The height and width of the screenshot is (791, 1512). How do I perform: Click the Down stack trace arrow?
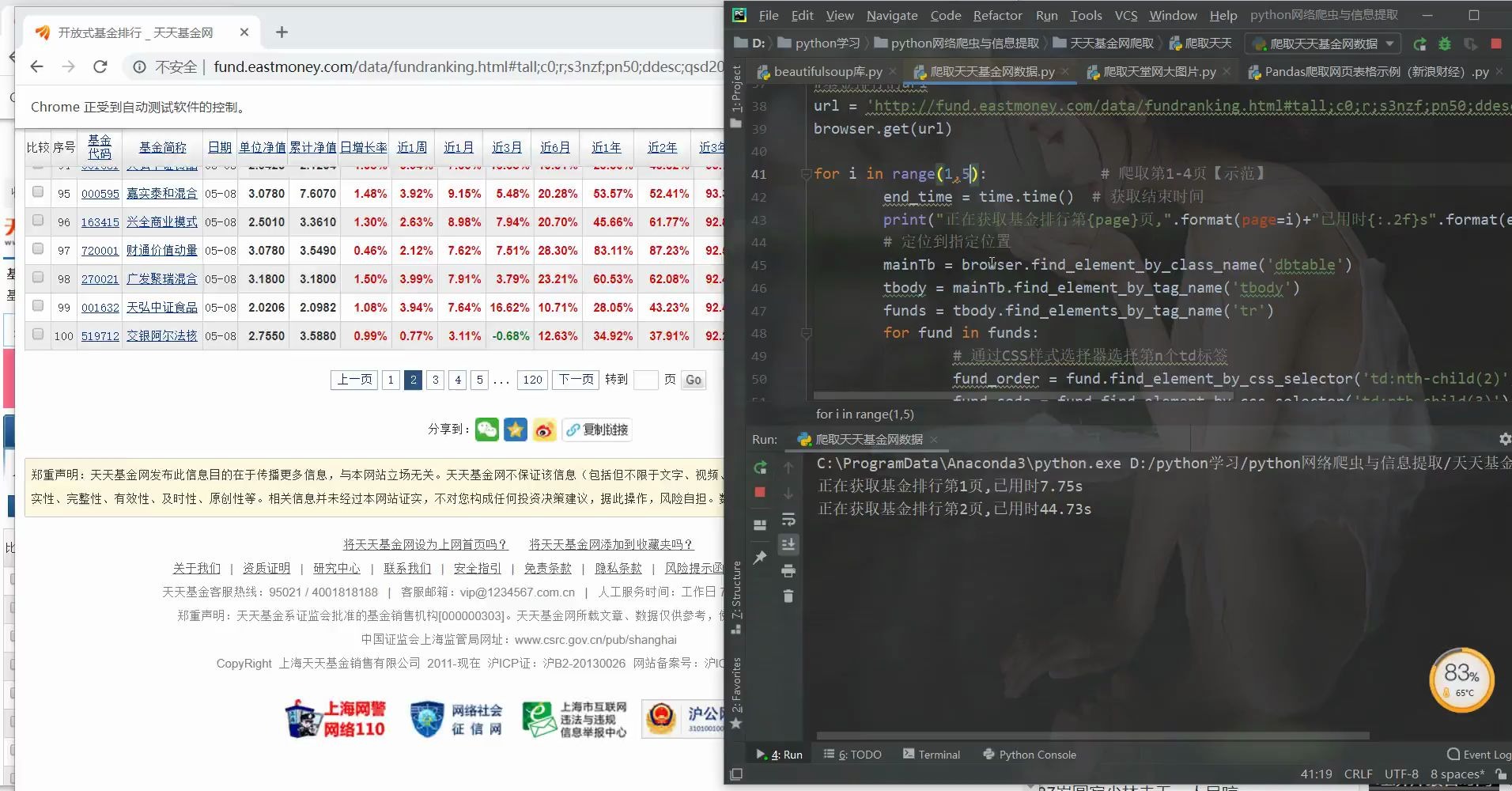coord(788,494)
